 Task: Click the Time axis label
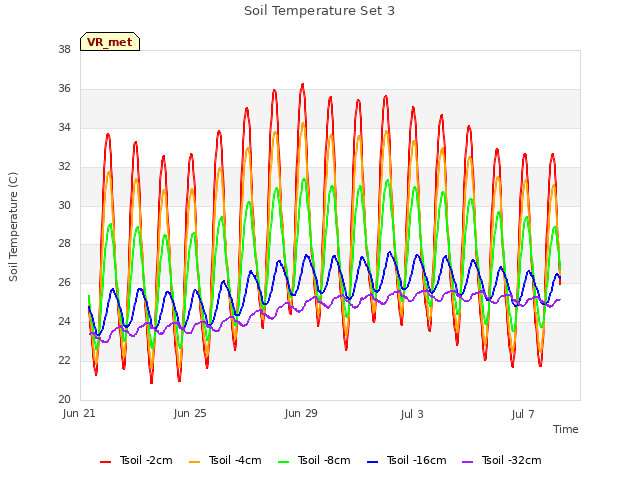pyautogui.click(x=565, y=429)
